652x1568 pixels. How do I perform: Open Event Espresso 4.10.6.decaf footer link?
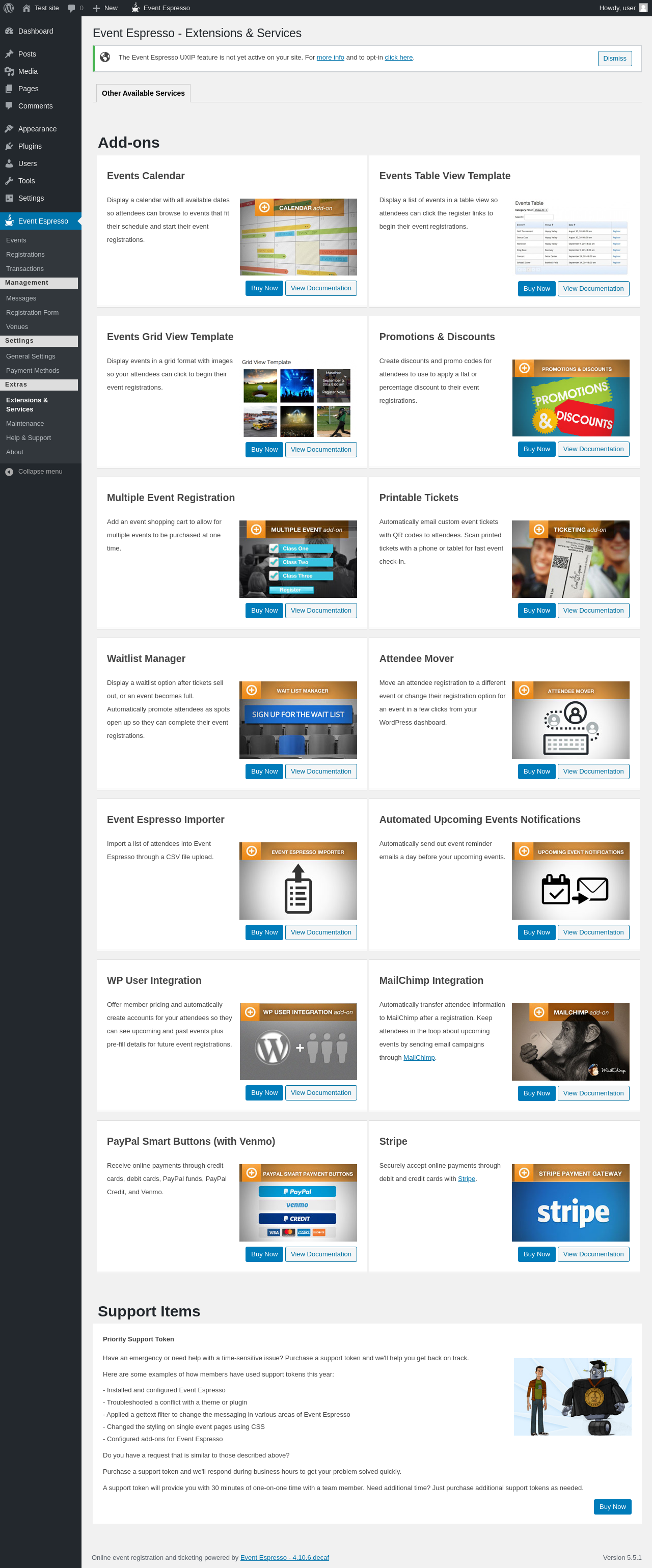pyautogui.click(x=284, y=1558)
